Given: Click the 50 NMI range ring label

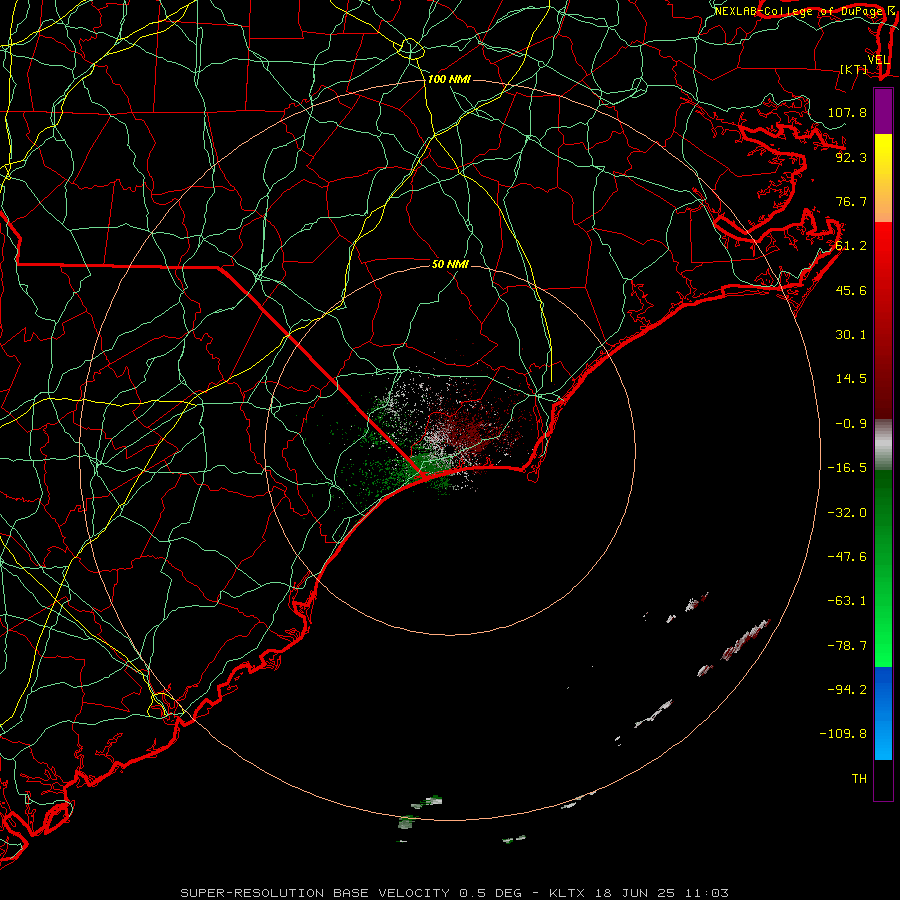Looking at the screenshot, I should pyautogui.click(x=450, y=264).
